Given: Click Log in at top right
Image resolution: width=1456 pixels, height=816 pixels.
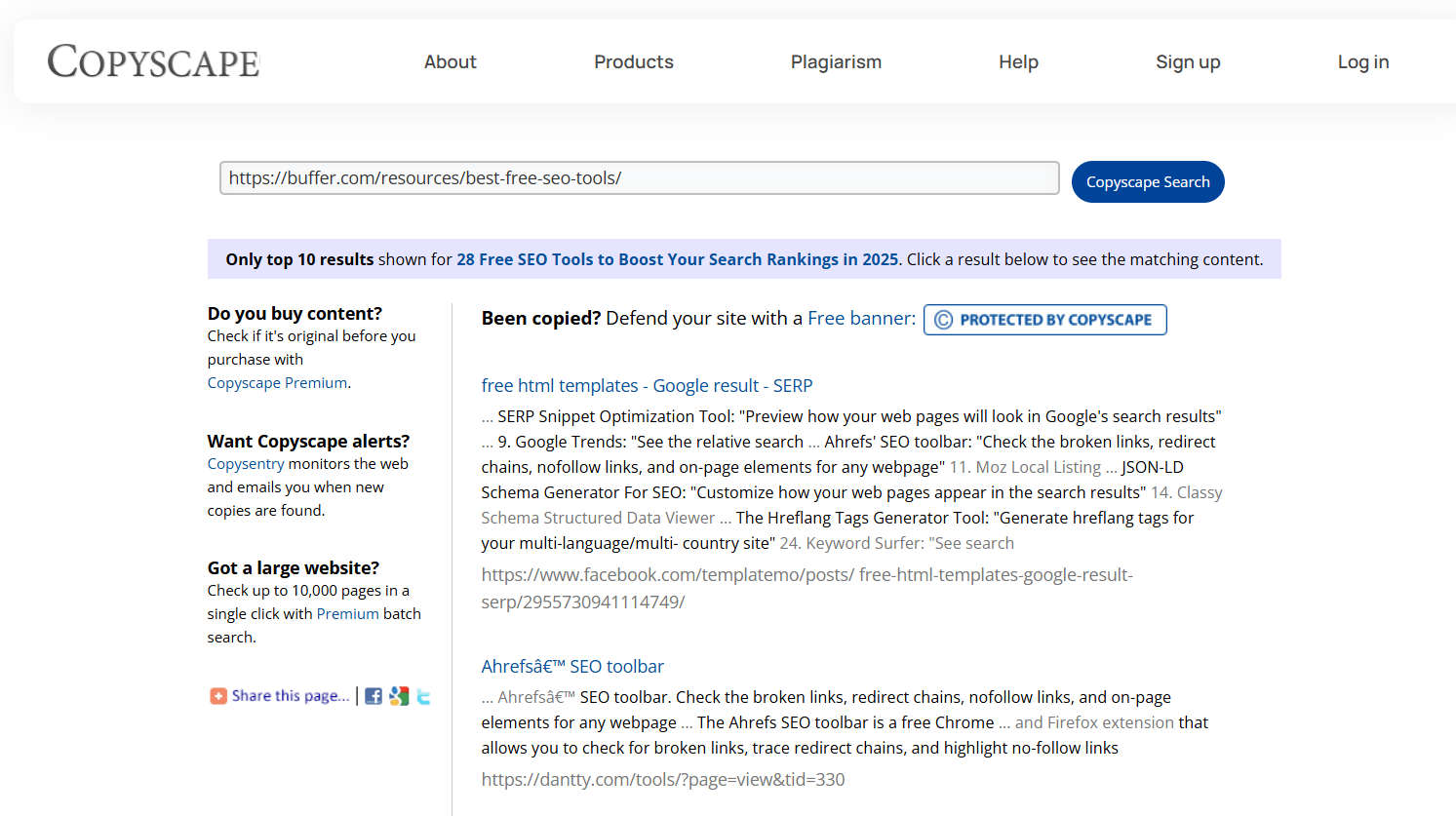Looking at the screenshot, I should click(1362, 61).
